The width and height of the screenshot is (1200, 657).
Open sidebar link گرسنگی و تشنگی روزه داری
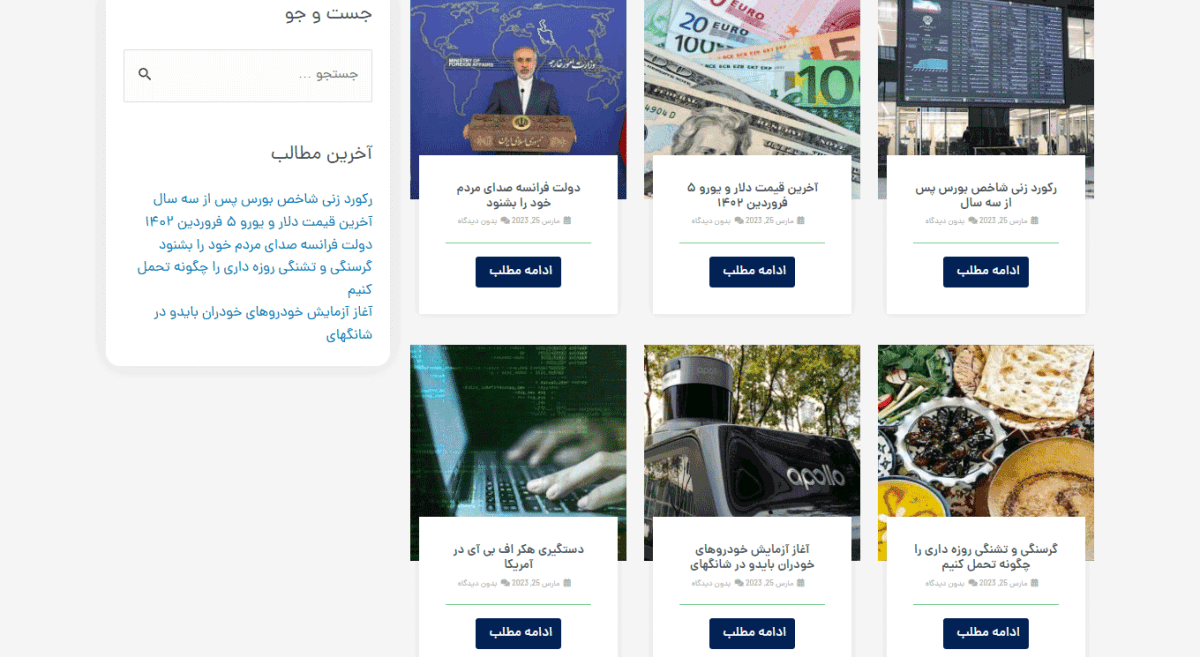(255, 278)
